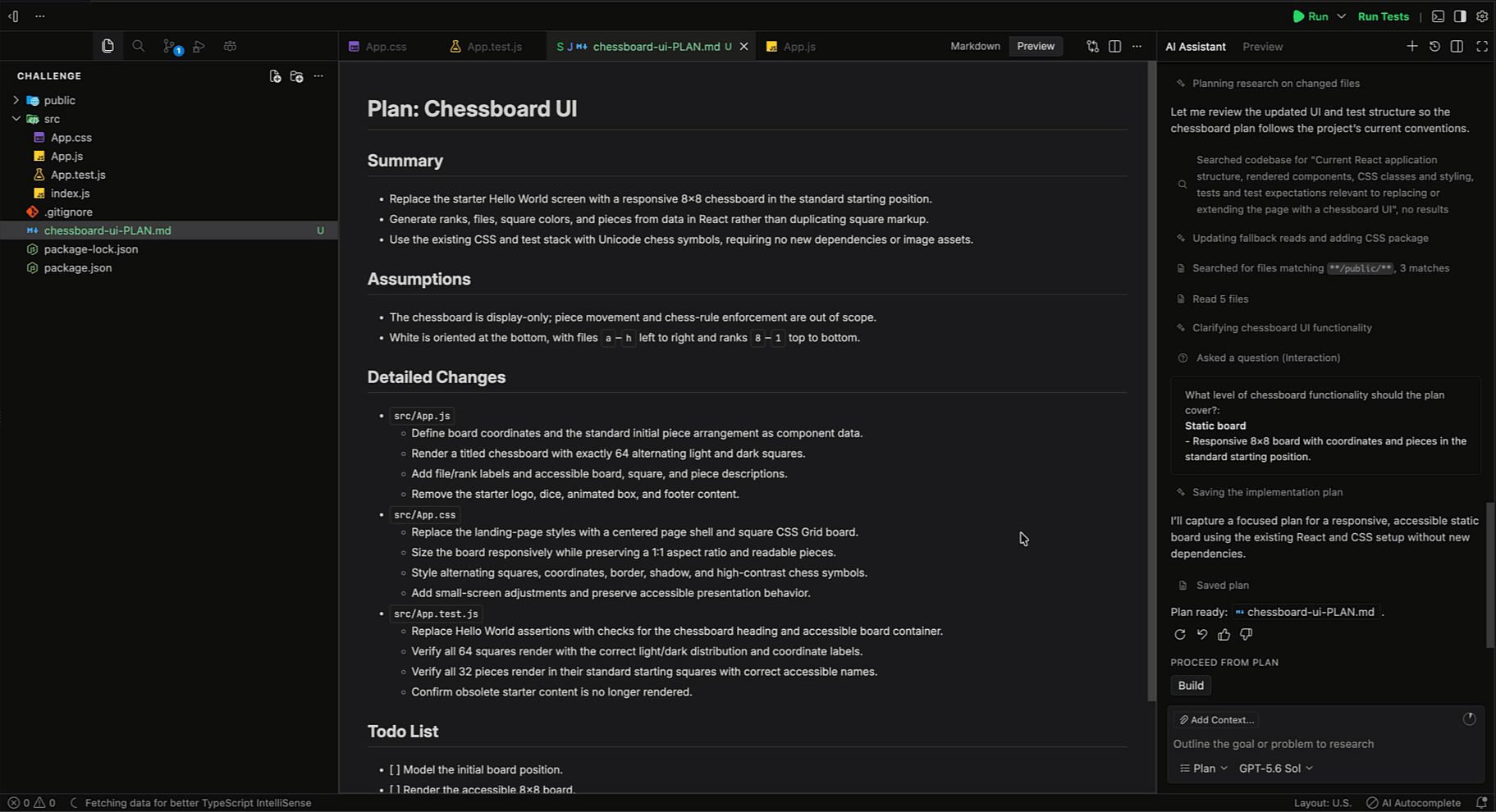
Task: Open editor more actions ellipsis menu
Action: pos(1137,47)
